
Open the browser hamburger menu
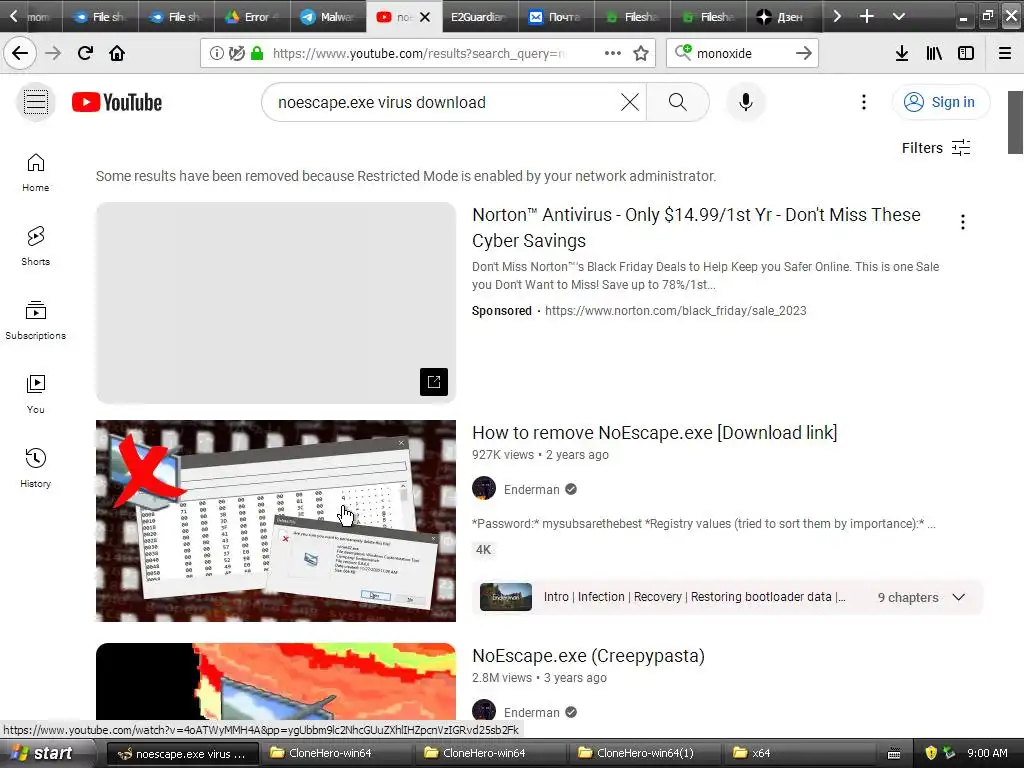1004,54
